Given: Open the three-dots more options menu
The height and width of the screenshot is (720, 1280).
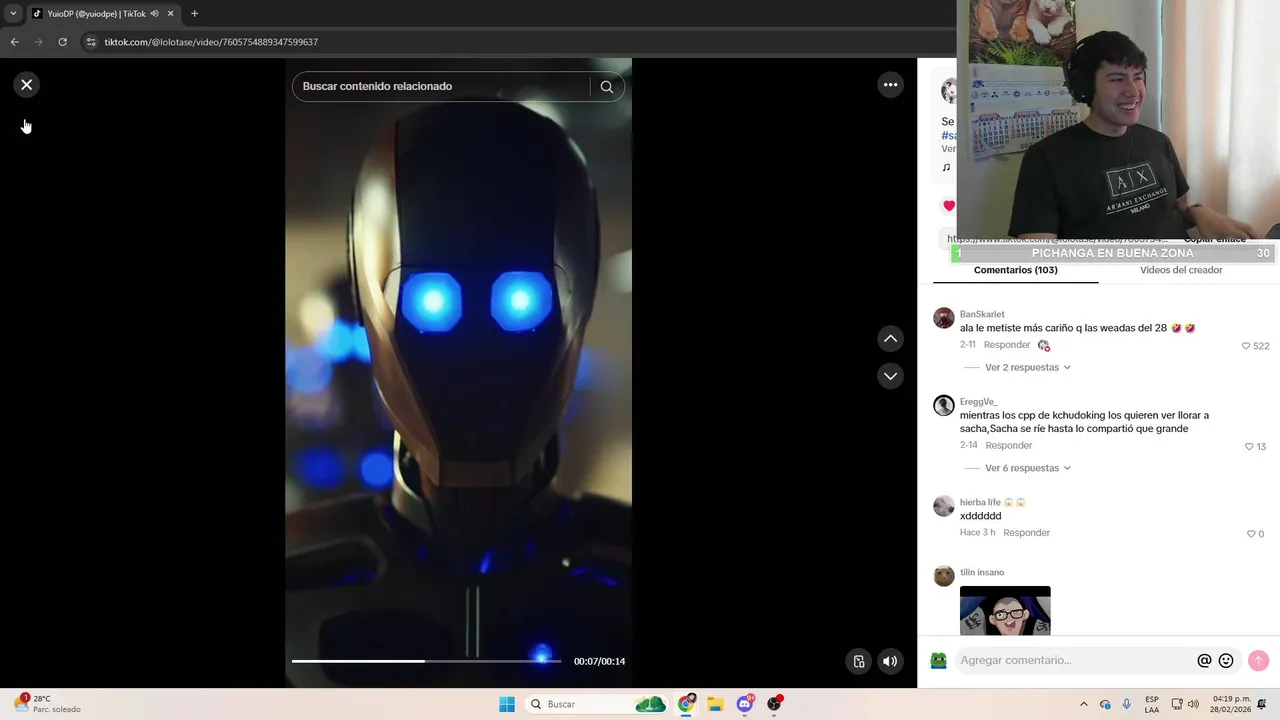Looking at the screenshot, I should [x=890, y=85].
